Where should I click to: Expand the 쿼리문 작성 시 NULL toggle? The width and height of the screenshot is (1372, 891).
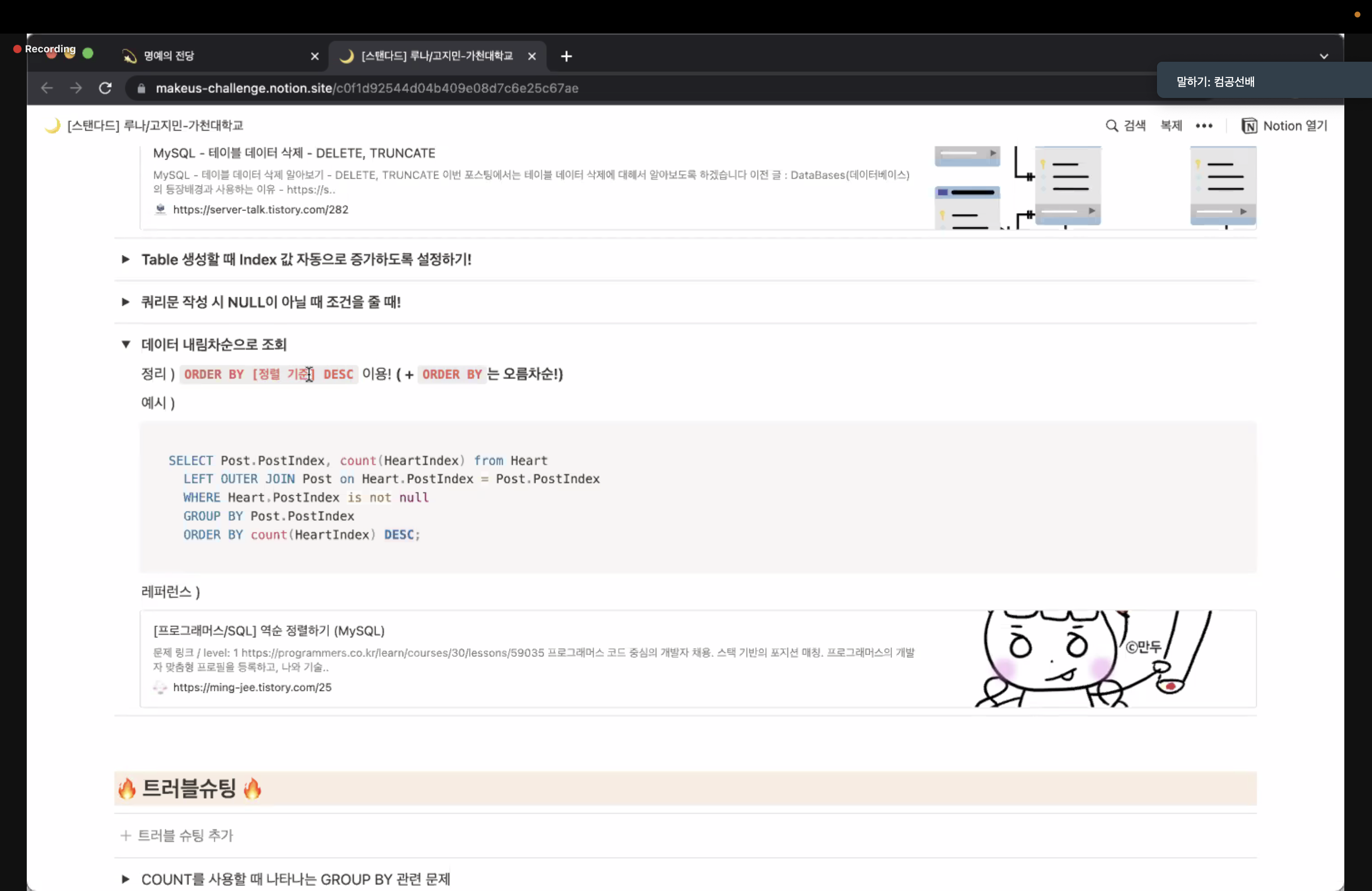(x=126, y=302)
